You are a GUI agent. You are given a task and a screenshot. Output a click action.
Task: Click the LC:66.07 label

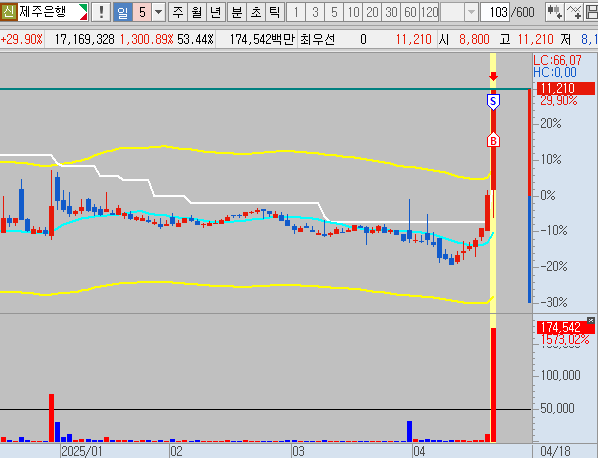pos(557,60)
